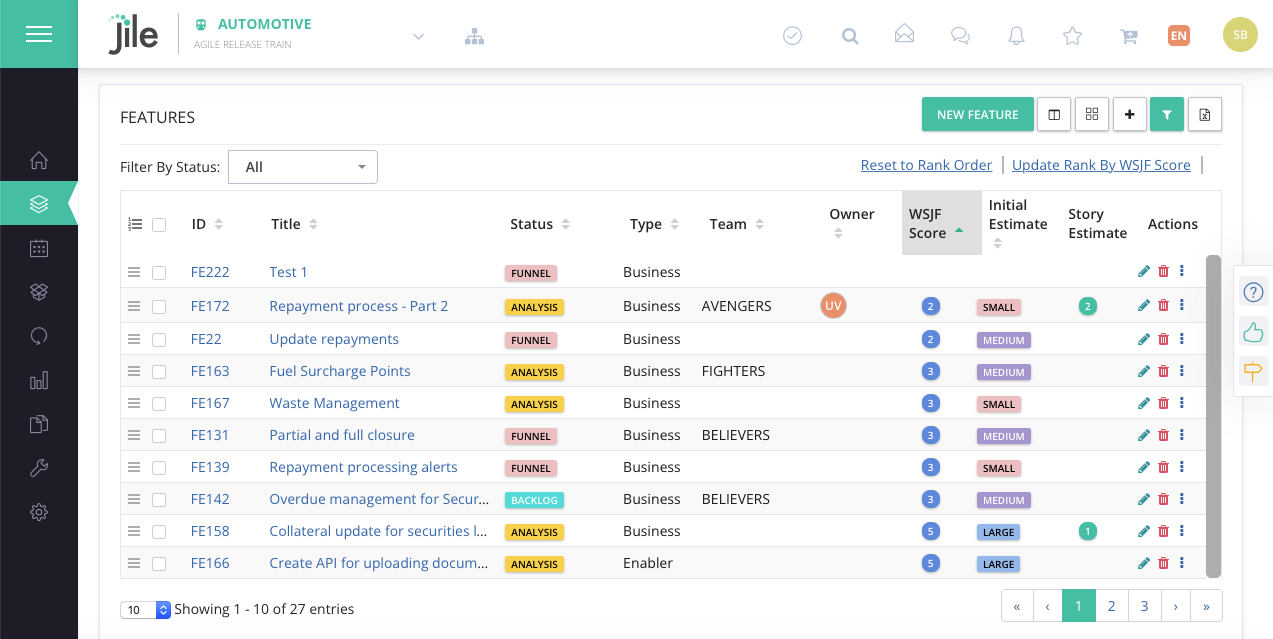Open the calendar icon in left sidebar

tap(39, 248)
